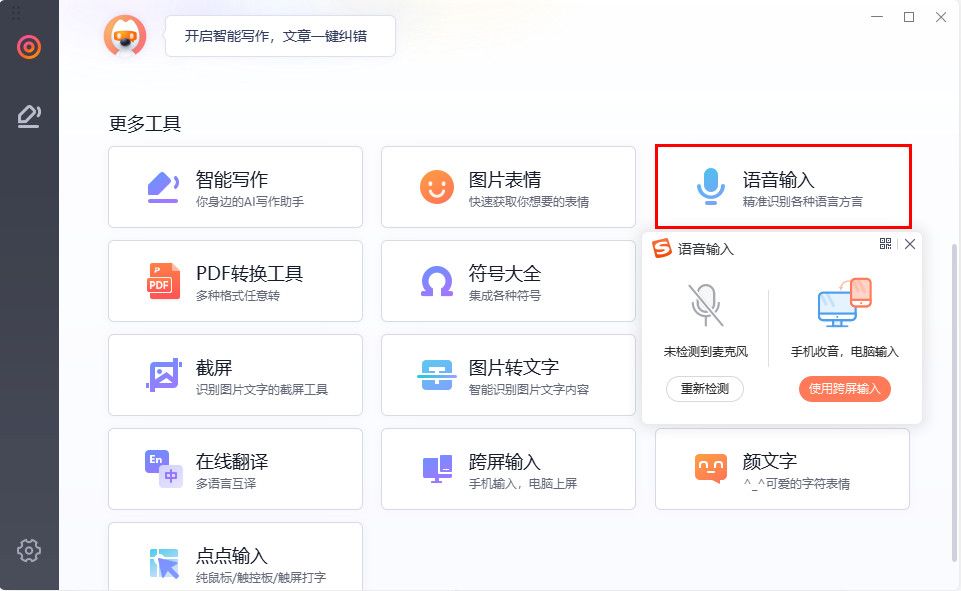Click the 更多工具 heading text
Screen dimensions: 961x591
tap(145, 124)
